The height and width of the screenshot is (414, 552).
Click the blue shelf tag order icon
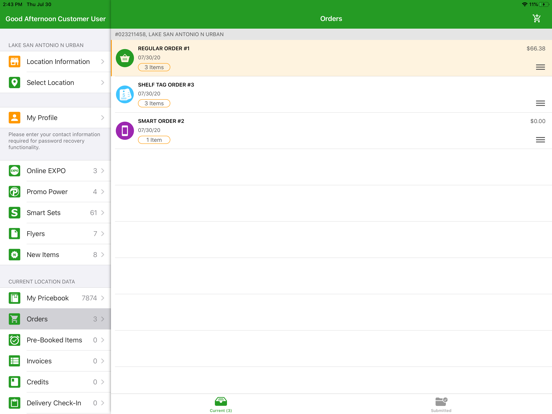point(125,94)
